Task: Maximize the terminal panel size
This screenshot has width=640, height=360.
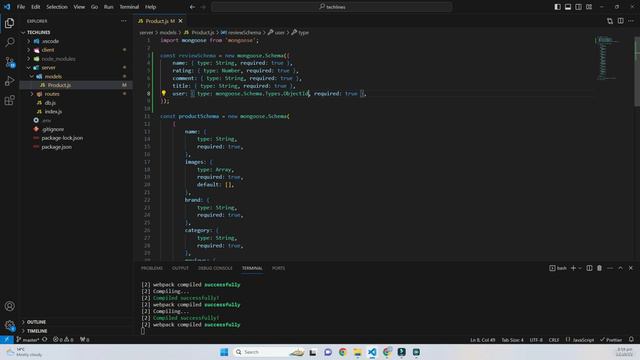Action: point(620,268)
